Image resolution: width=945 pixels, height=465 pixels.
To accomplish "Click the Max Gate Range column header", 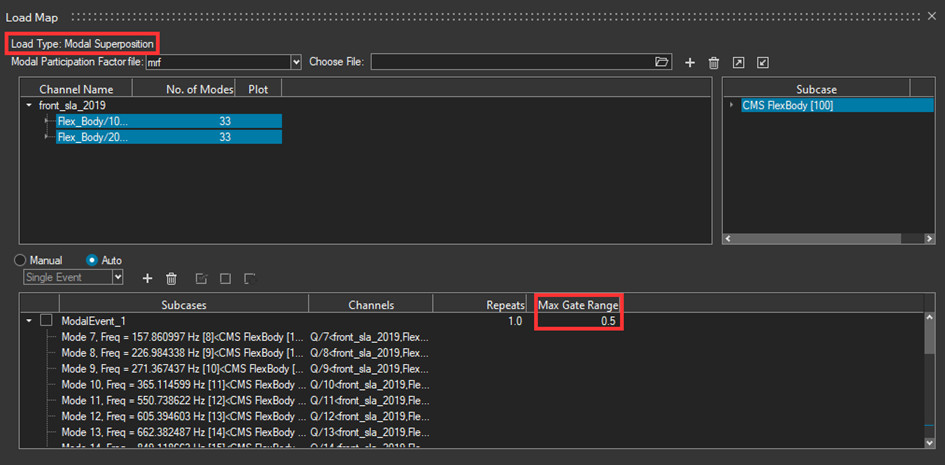I will (x=578, y=304).
